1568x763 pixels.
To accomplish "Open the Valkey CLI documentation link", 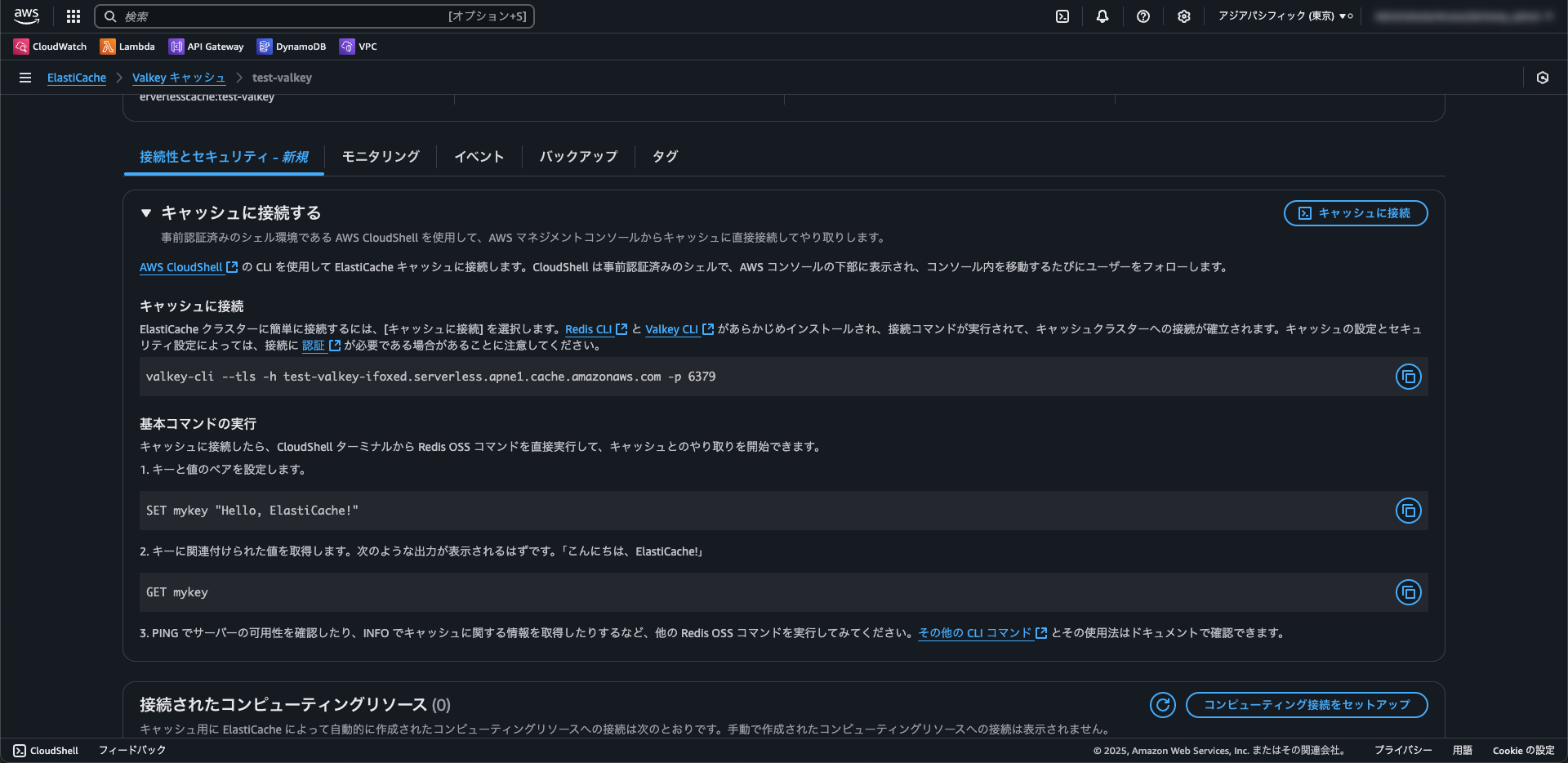I will click(x=673, y=329).
